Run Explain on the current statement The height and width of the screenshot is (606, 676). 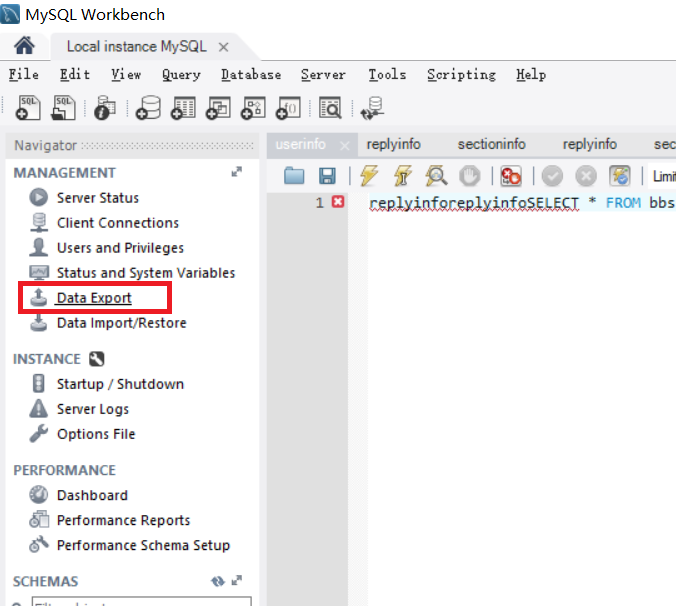click(436, 176)
